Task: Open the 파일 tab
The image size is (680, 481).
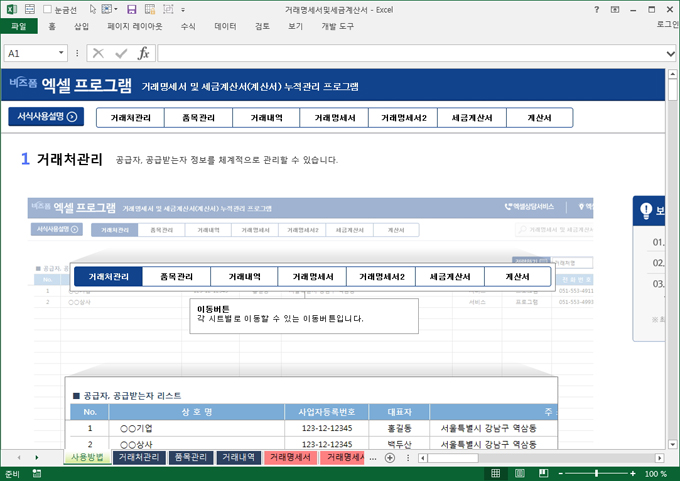Action: 19,26
